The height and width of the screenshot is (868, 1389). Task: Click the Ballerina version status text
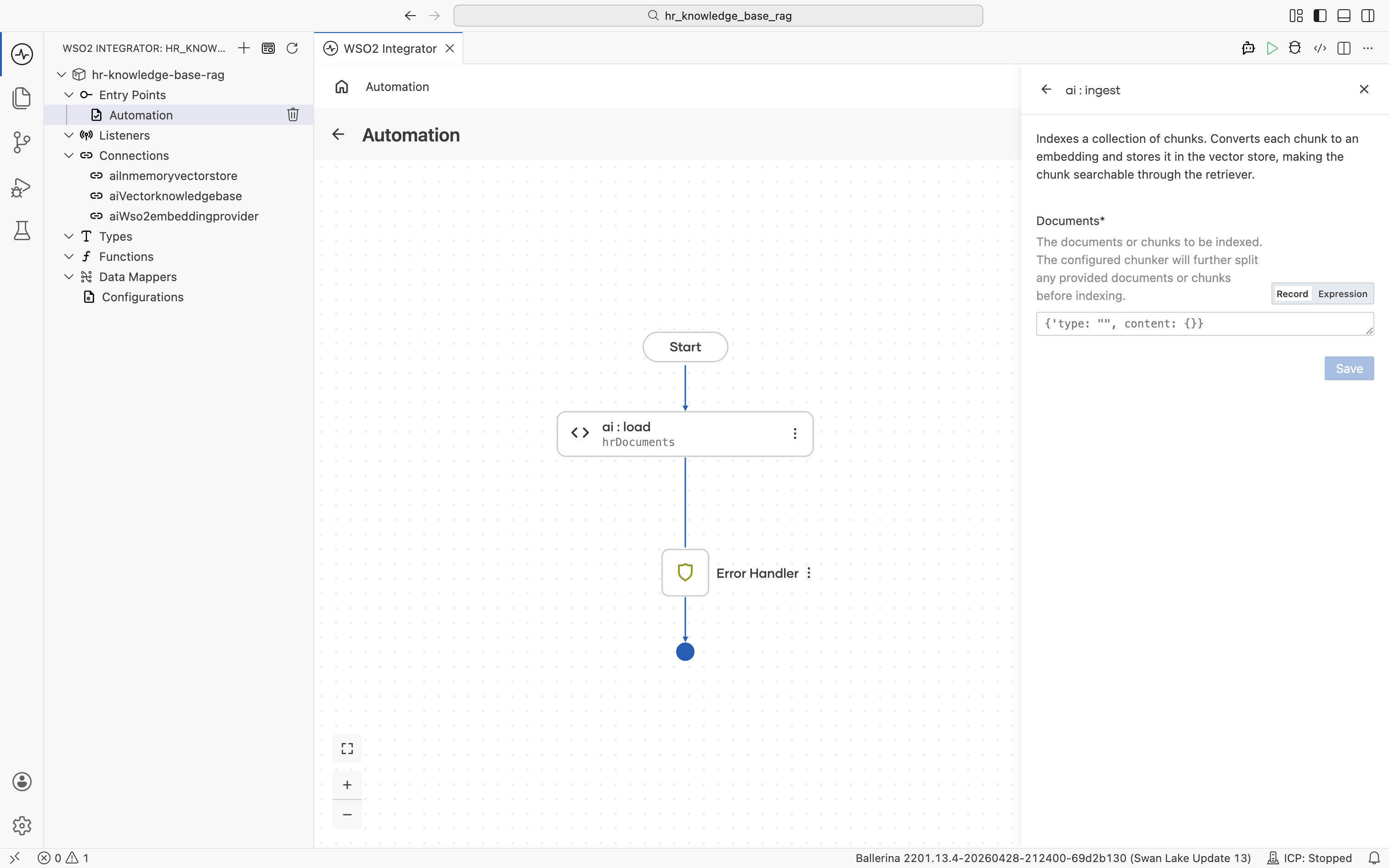pos(1053,858)
